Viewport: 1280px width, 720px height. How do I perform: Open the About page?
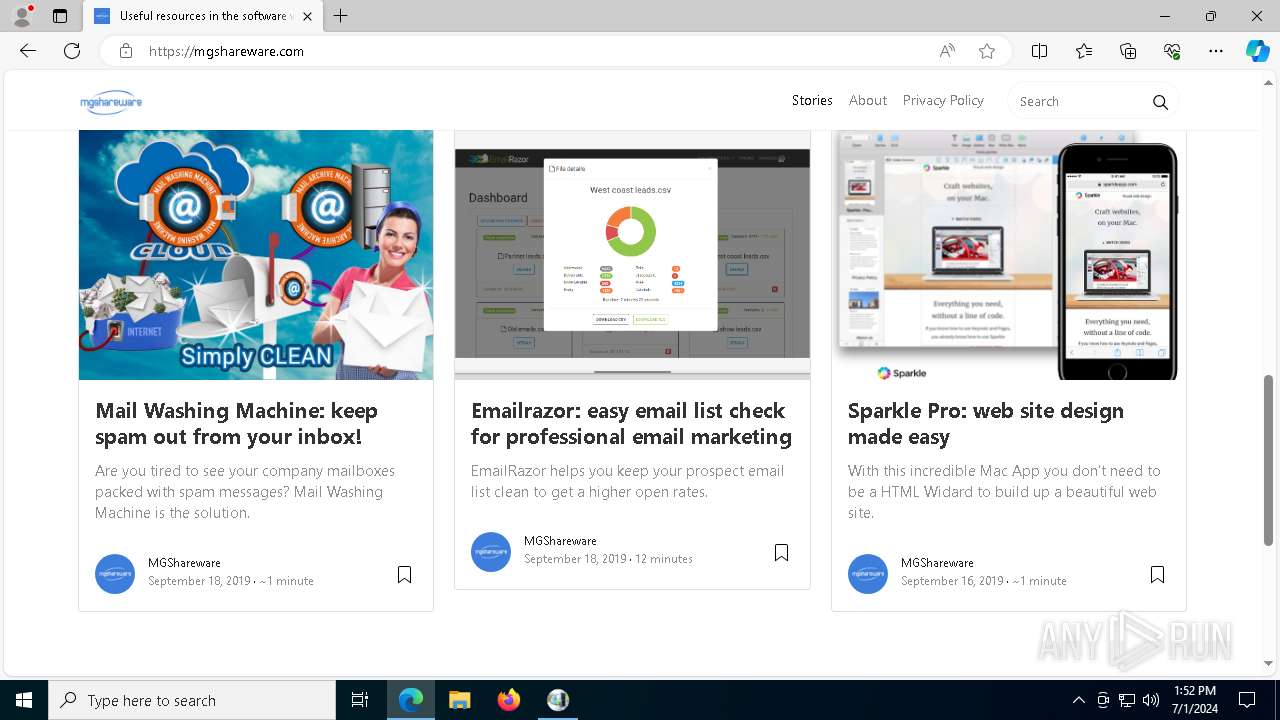coord(868,100)
